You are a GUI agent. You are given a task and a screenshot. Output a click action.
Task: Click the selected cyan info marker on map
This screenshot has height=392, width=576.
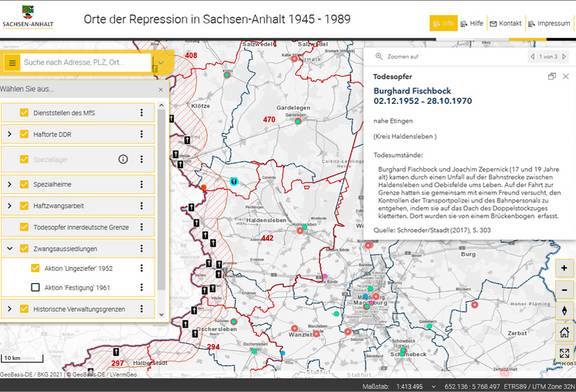pyautogui.click(x=234, y=181)
